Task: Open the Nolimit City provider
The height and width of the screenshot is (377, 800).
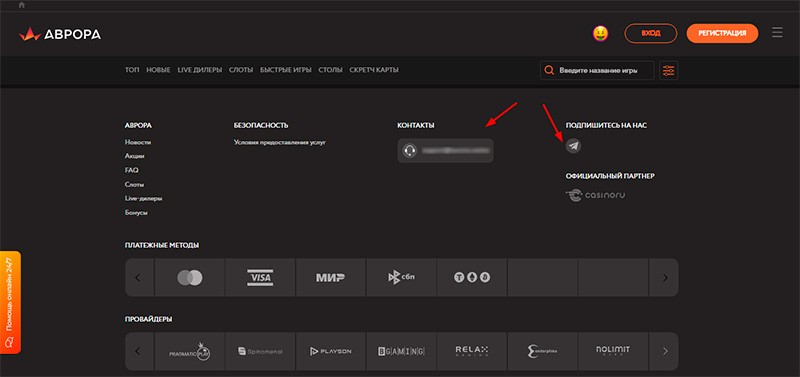Action: (x=613, y=351)
